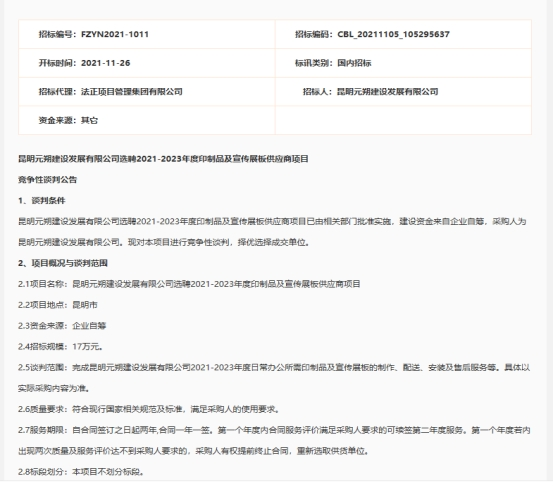Click the 2.4招标规模 17万元 line
The width and height of the screenshot is (554, 487).
(x=60, y=347)
